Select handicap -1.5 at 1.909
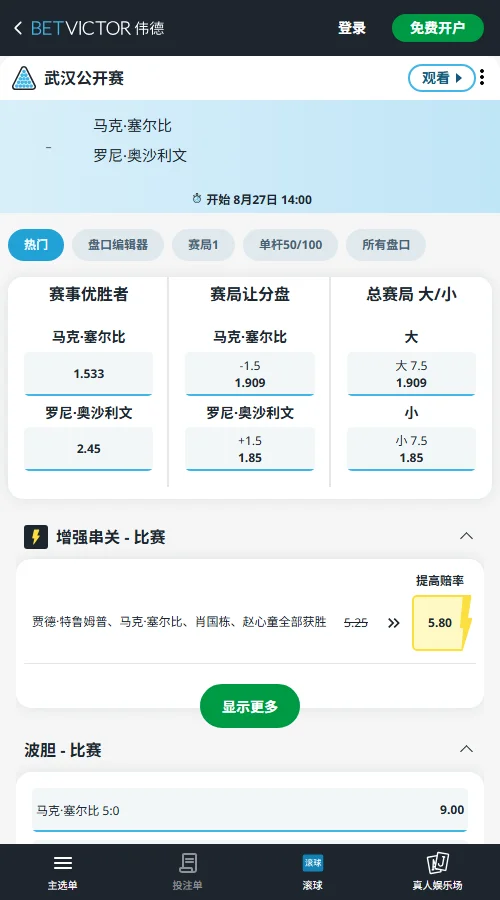The width and height of the screenshot is (500, 900). [x=250, y=374]
